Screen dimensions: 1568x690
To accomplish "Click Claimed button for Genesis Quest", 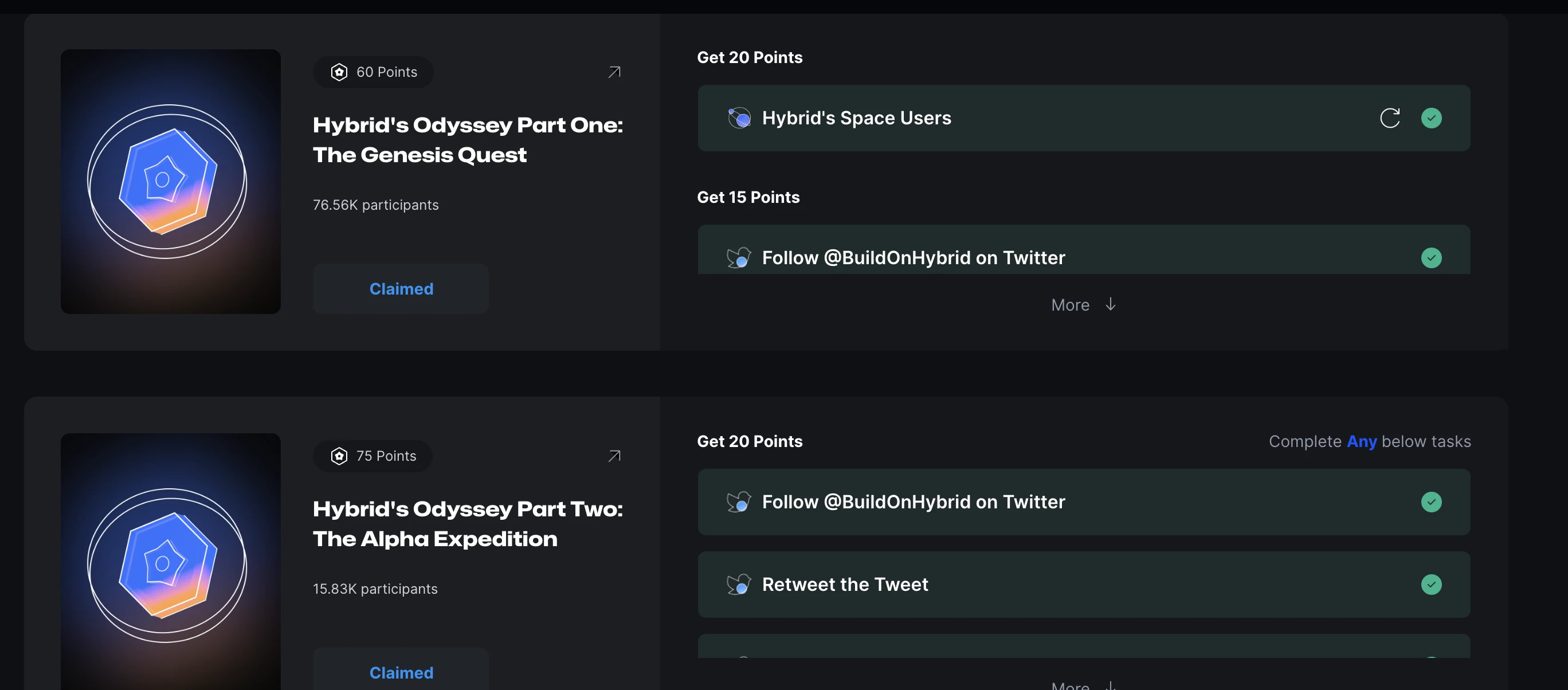I will [x=401, y=289].
